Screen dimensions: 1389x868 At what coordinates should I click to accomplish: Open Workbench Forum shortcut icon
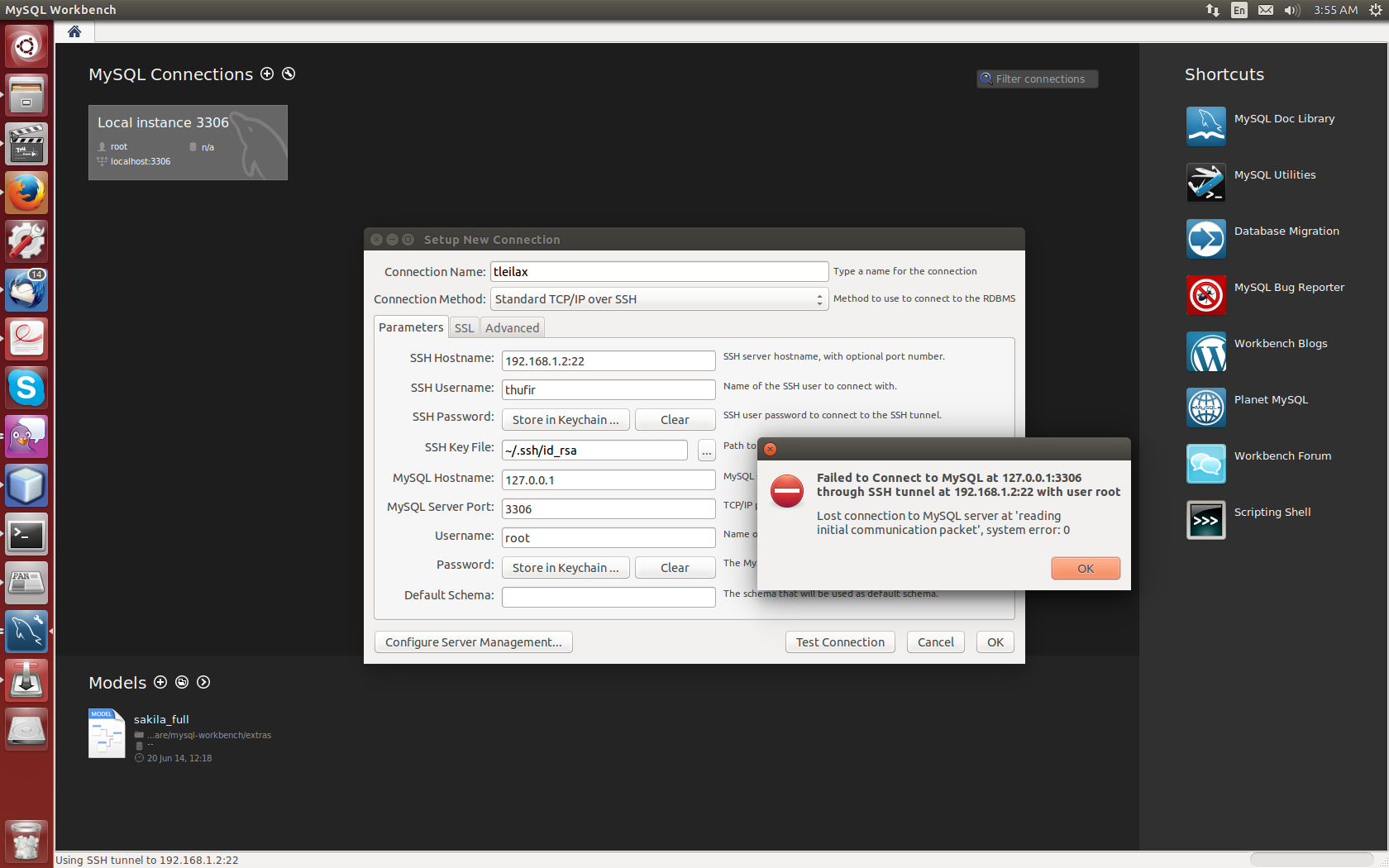(x=1206, y=464)
